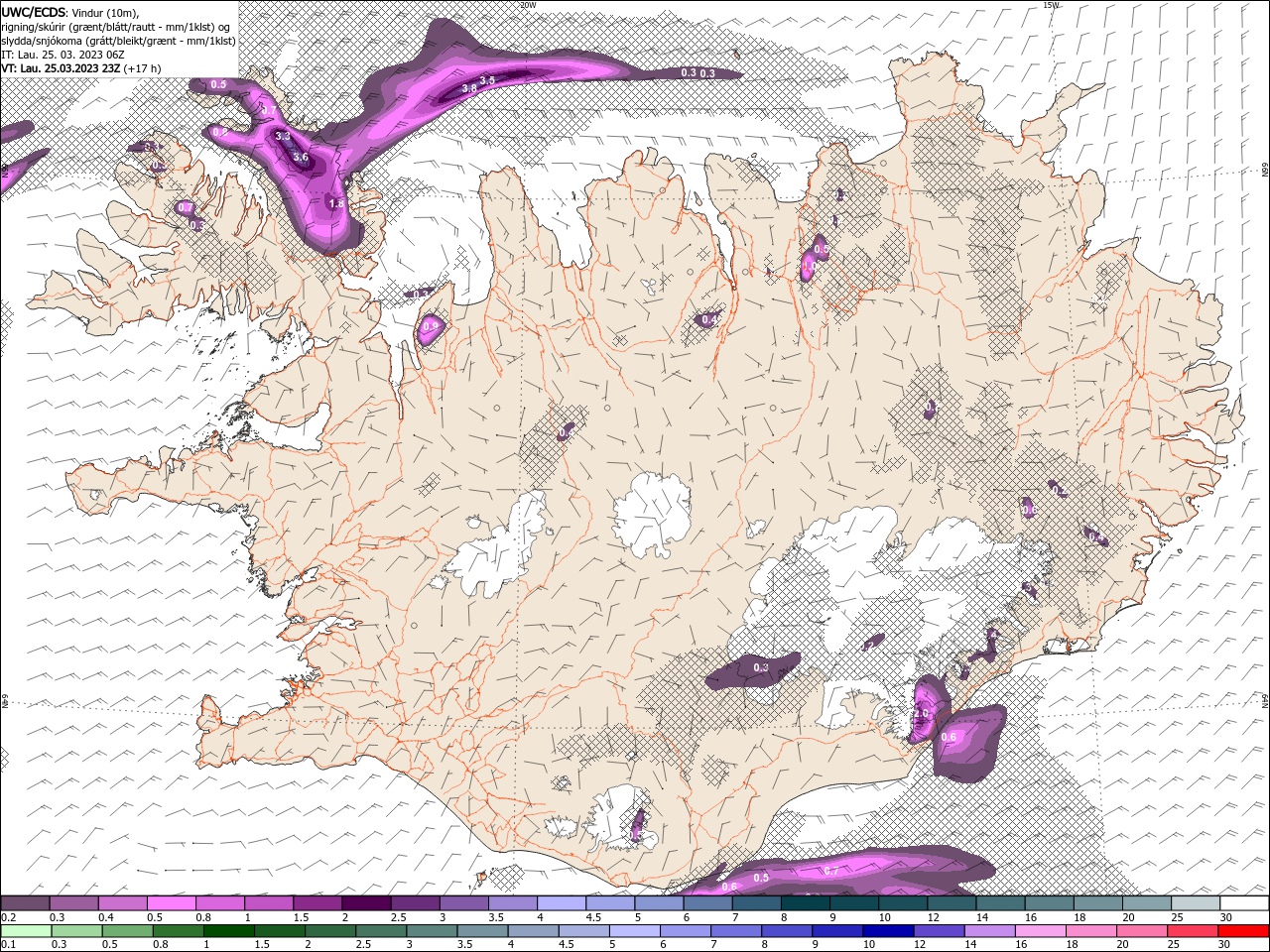Click the 3.3 snowfall value on the map

[x=283, y=136]
